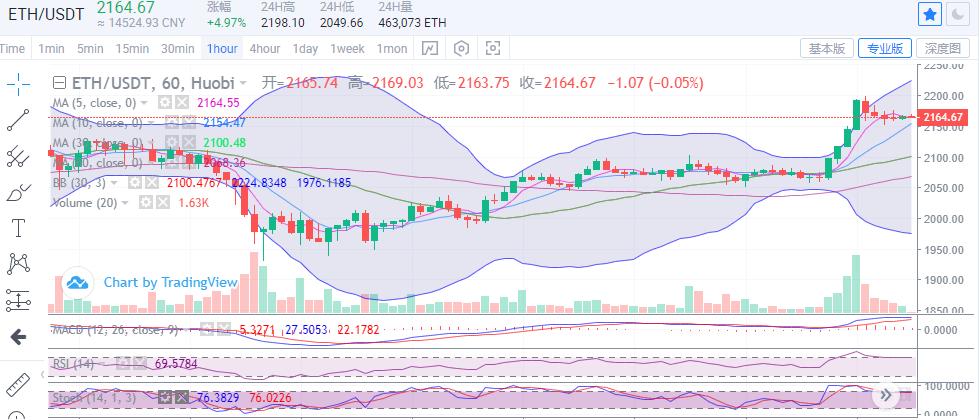This screenshot has width=979, height=419.
Task: Collapse the ETH/USDT legend box
Action: 59,82
